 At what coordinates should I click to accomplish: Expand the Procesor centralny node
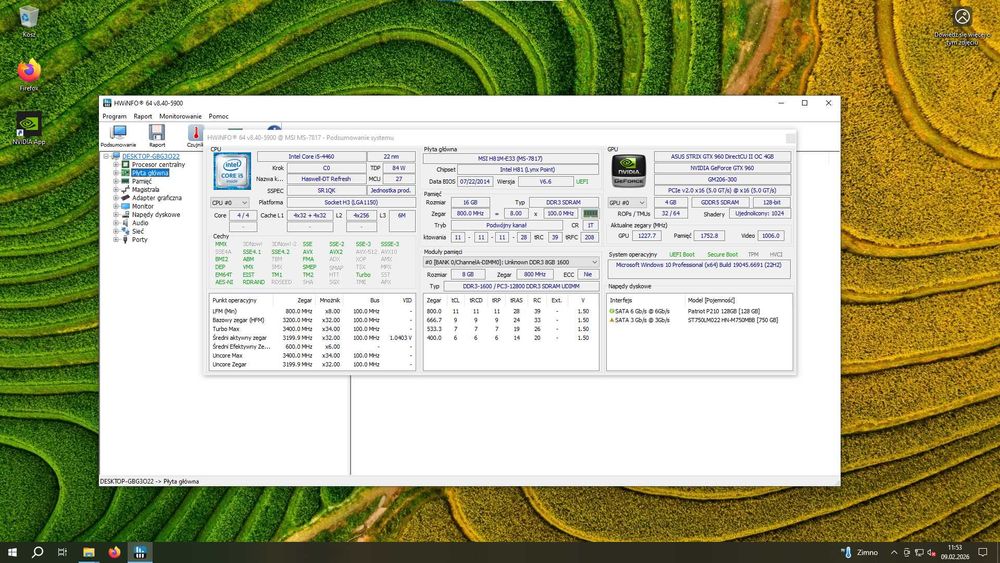[x=116, y=165]
